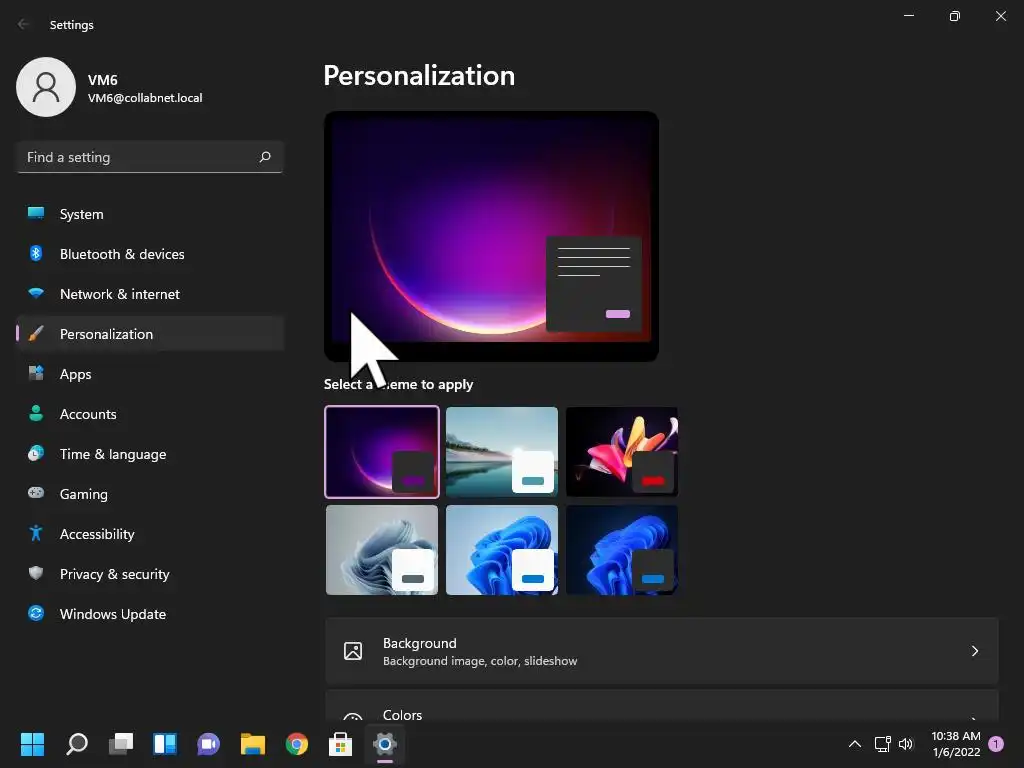1024x768 pixels.
Task: Open Task View from taskbar
Action: [121, 744]
